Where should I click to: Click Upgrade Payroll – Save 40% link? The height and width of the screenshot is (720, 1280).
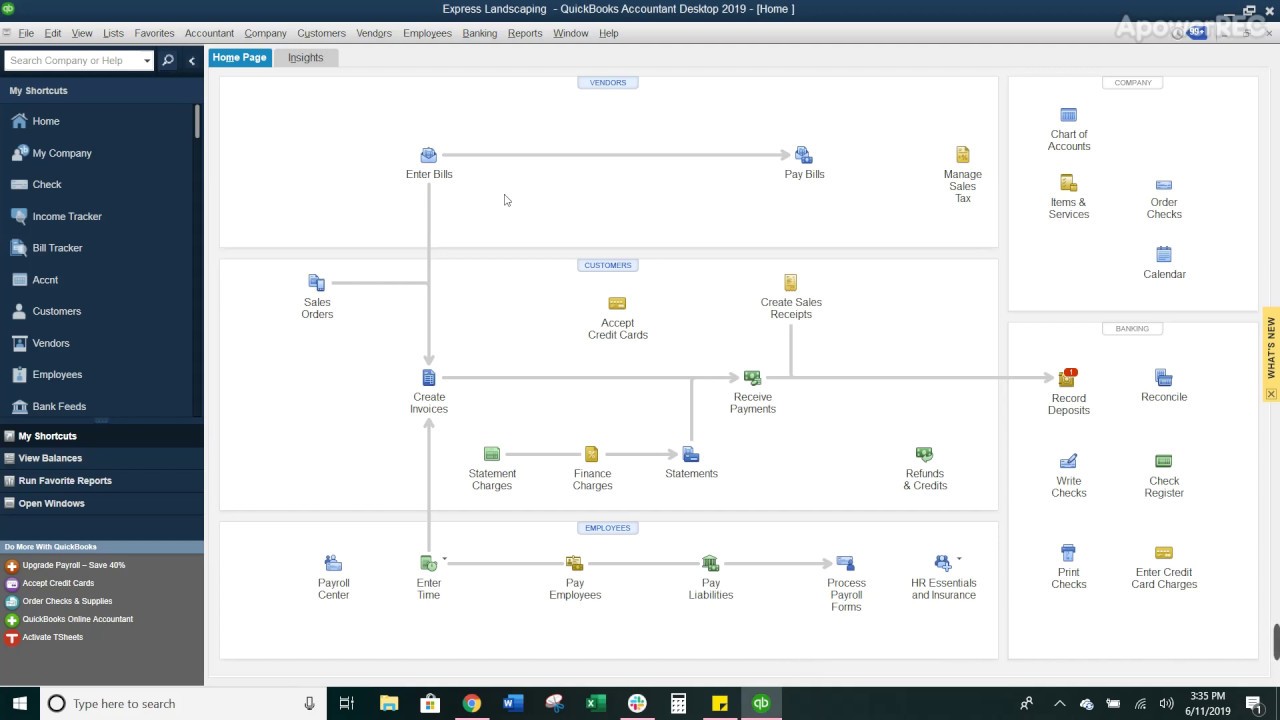point(73,565)
